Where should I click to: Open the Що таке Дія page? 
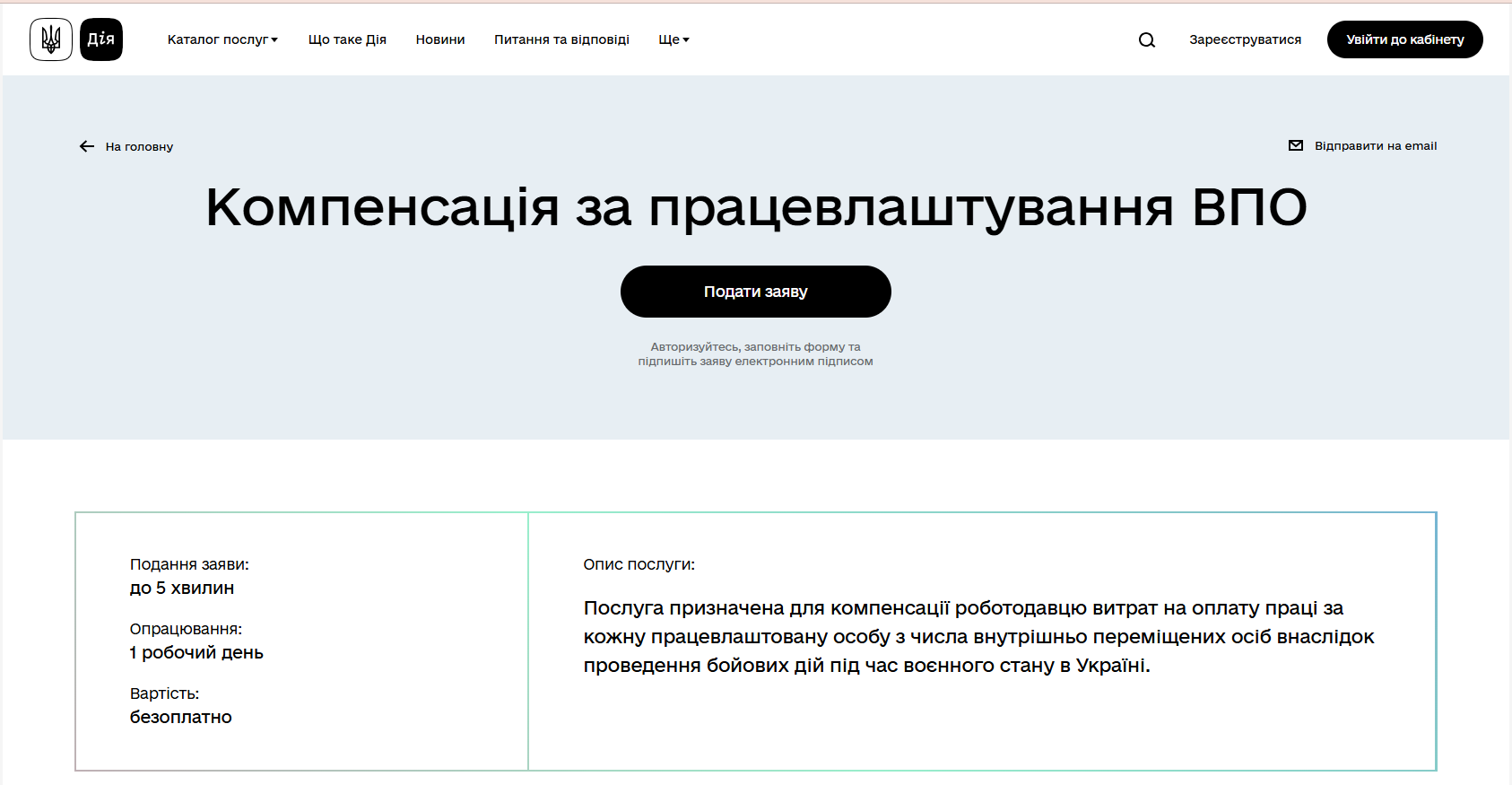click(347, 39)
